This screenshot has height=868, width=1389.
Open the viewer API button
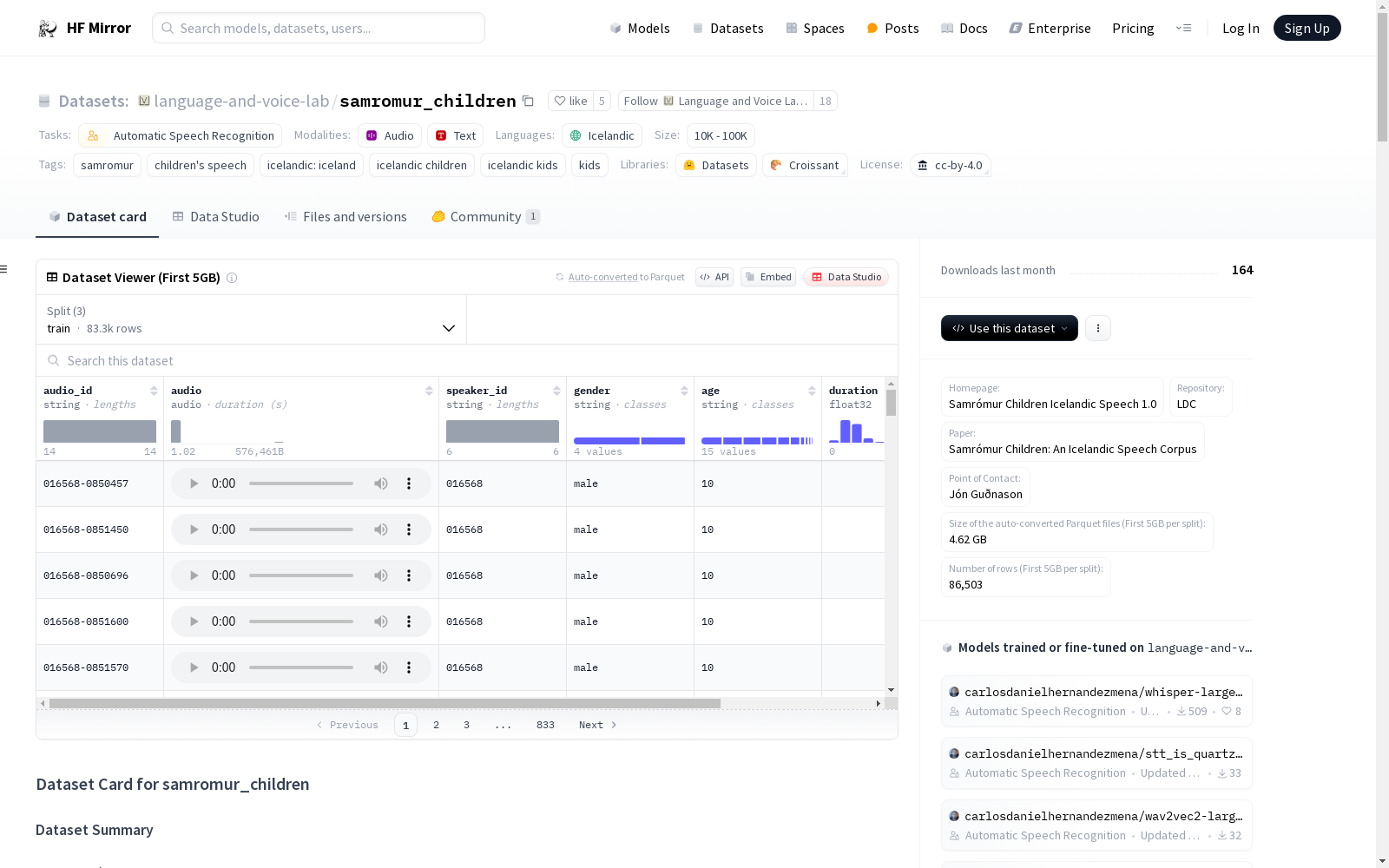coord(714,277)
